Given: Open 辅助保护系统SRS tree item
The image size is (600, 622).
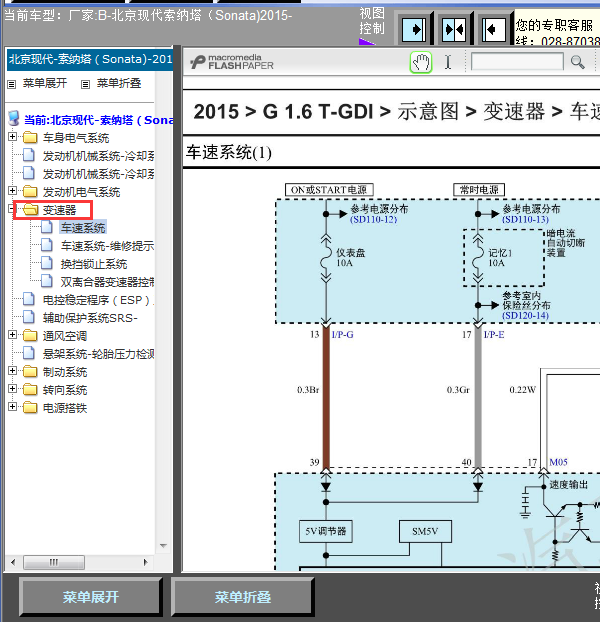Looking at the screenshot, I should (x=90, y=318).
